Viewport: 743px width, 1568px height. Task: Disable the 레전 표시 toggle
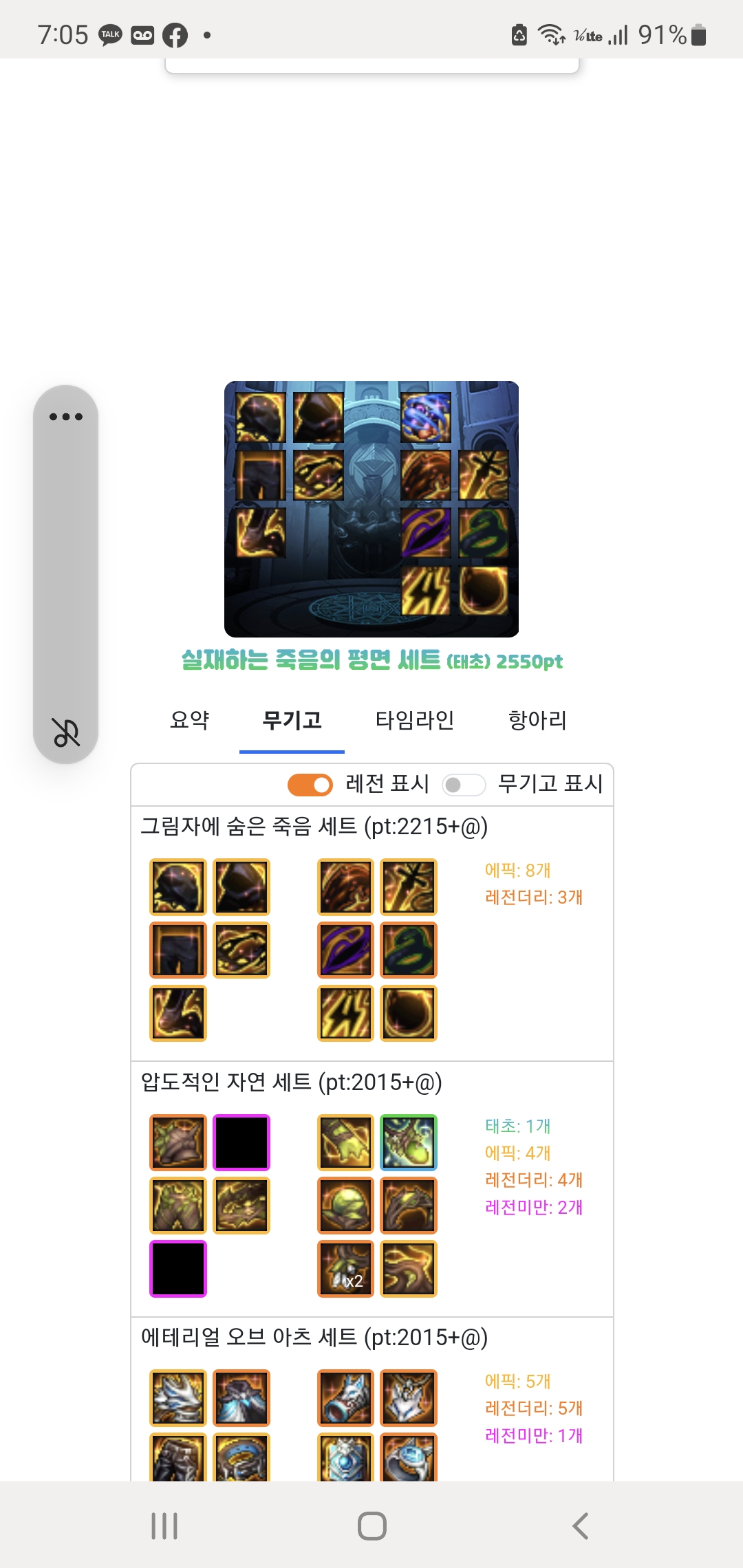point(310,785)
